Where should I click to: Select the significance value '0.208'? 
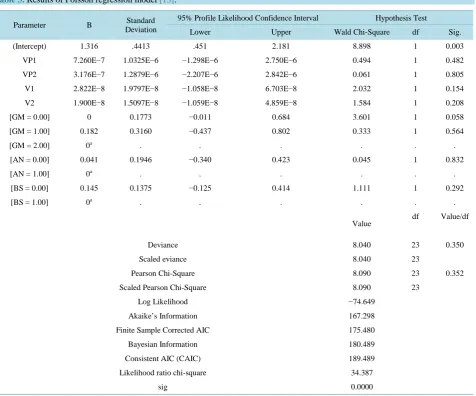[x=455, y=103]
